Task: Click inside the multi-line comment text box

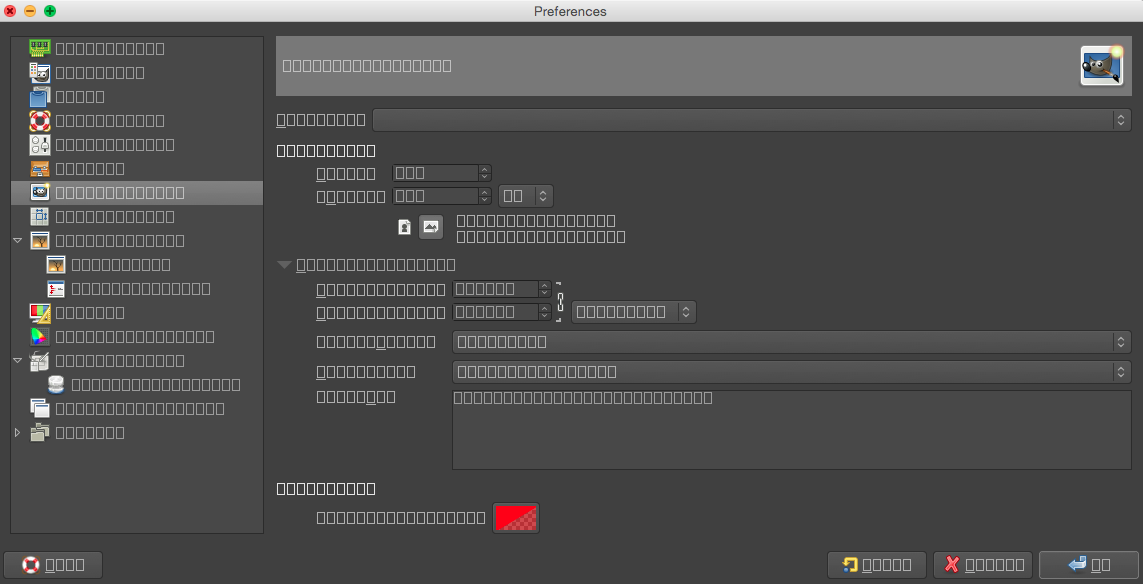Action: [x=792, y=430]
